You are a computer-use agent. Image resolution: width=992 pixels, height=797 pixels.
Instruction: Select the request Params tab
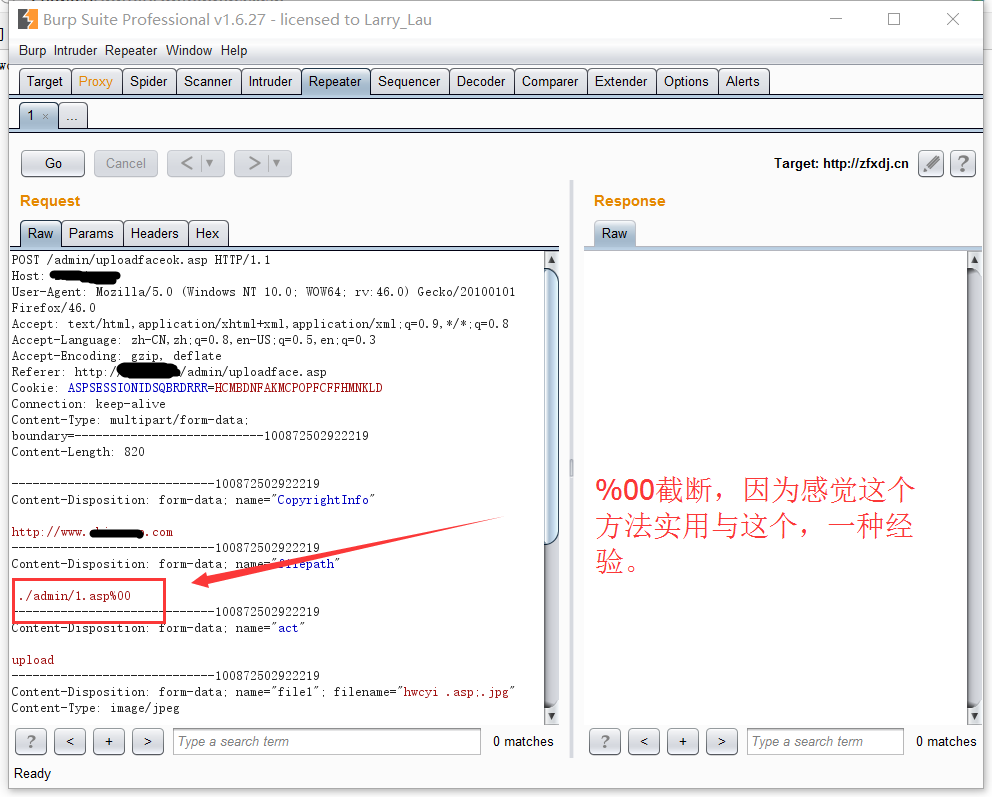pyautogui.click(x=92, y=233)
